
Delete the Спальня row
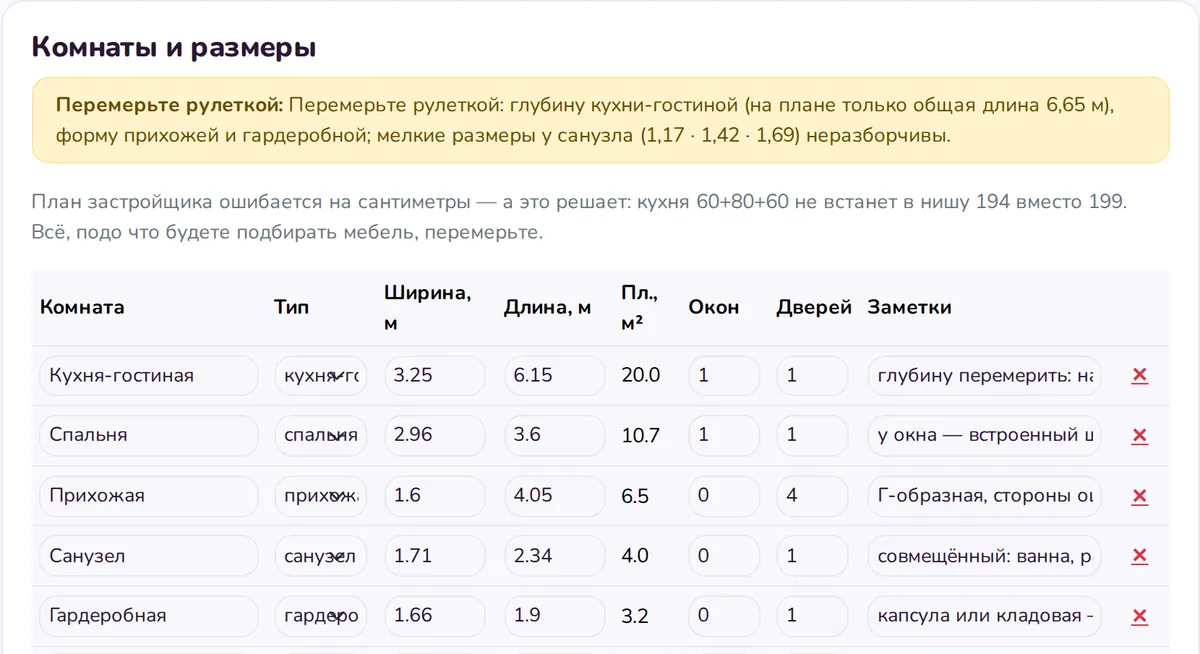1139,436
